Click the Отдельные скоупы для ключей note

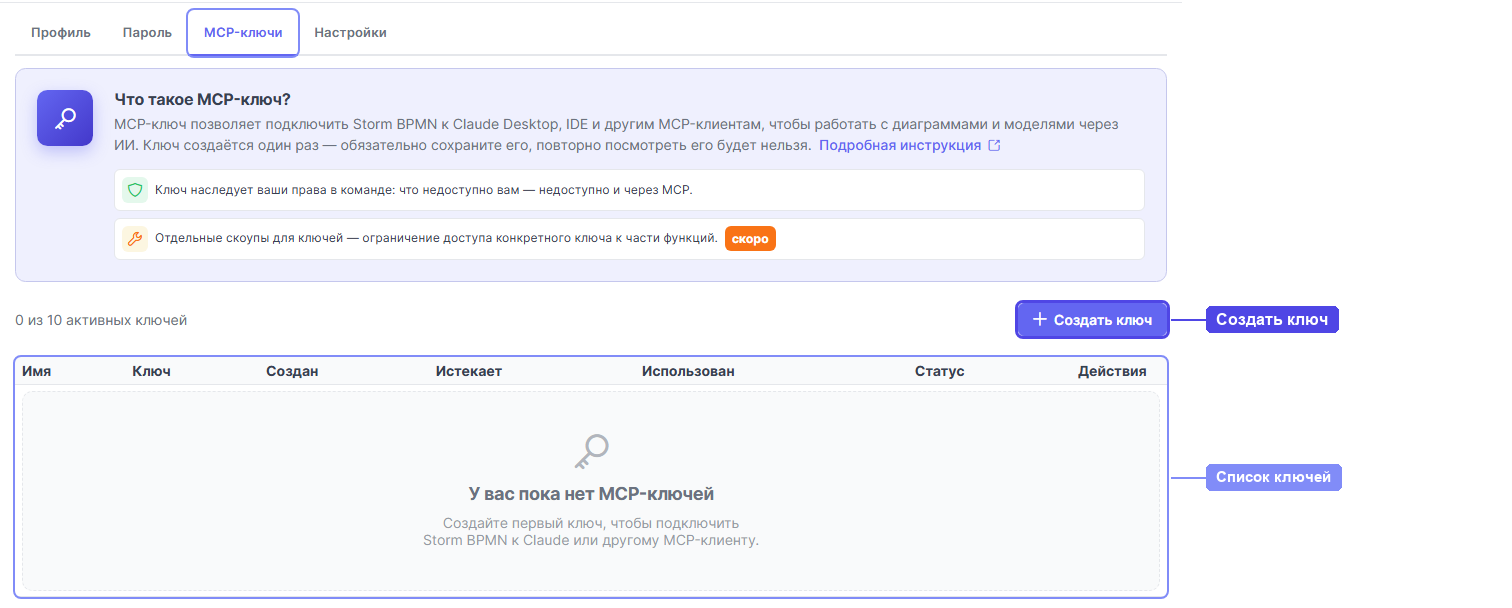(x=630, y=239)
